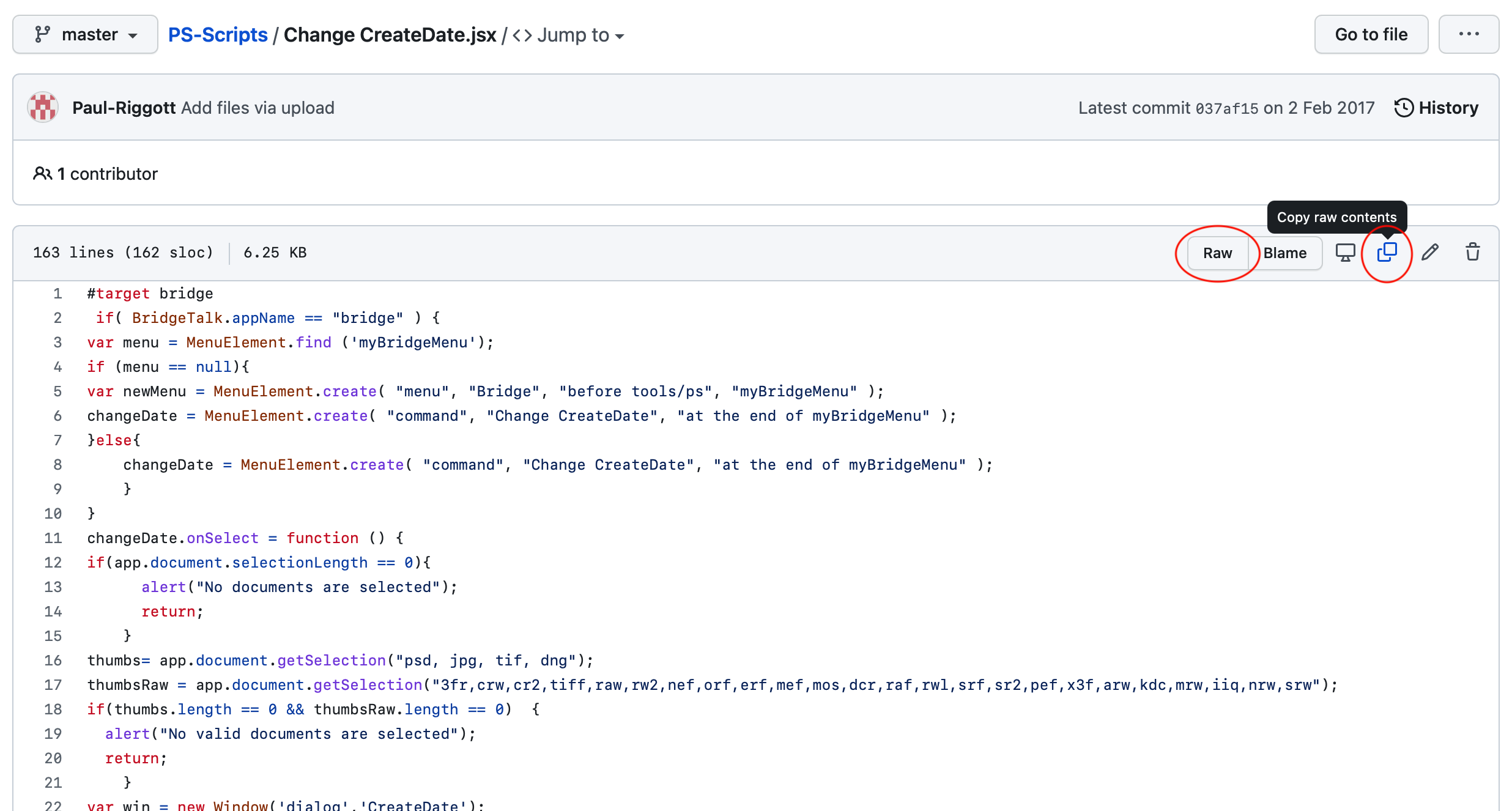Open raw file with the display icon

point(1345,252)
